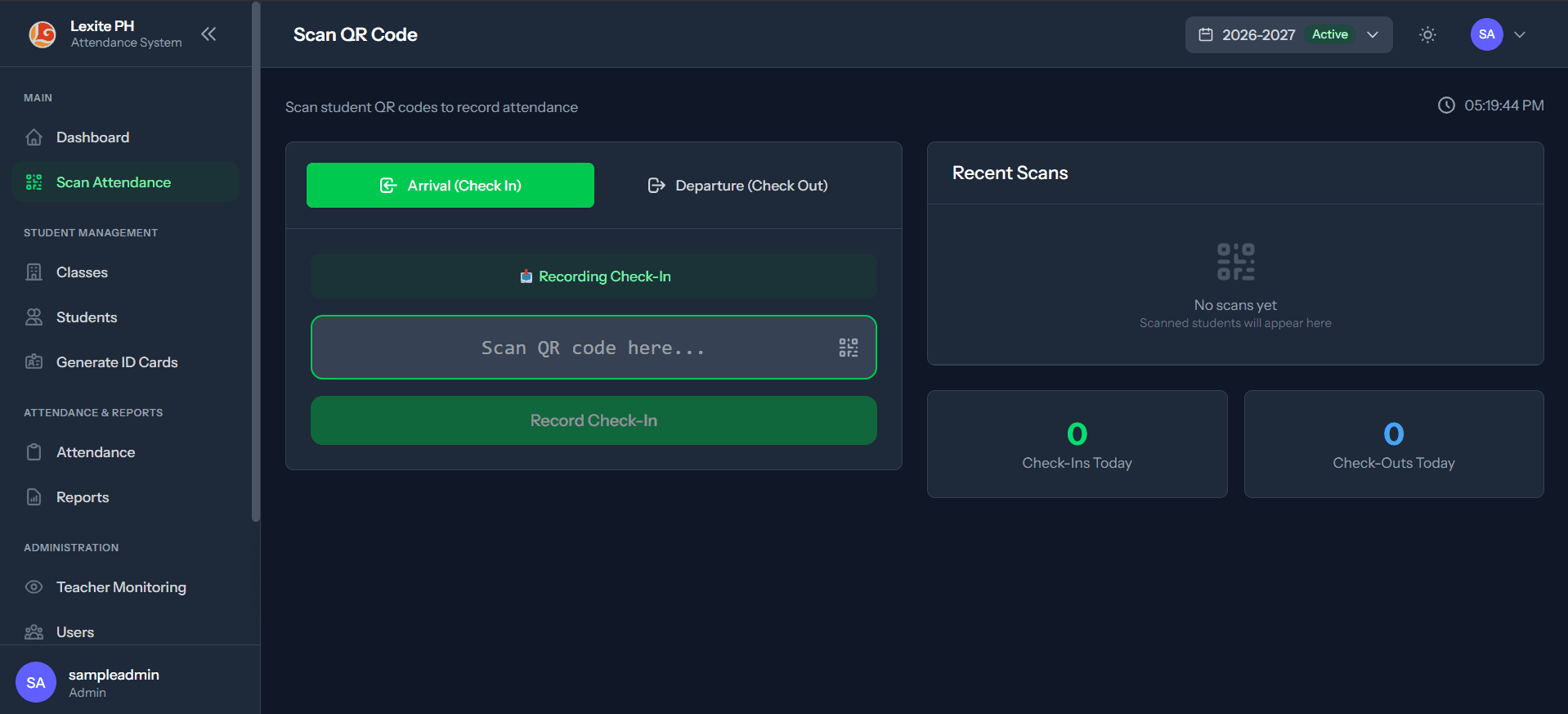Click the Record Check-In button
This screenshot has width=1568, height=714.
(x=594, y=420)
